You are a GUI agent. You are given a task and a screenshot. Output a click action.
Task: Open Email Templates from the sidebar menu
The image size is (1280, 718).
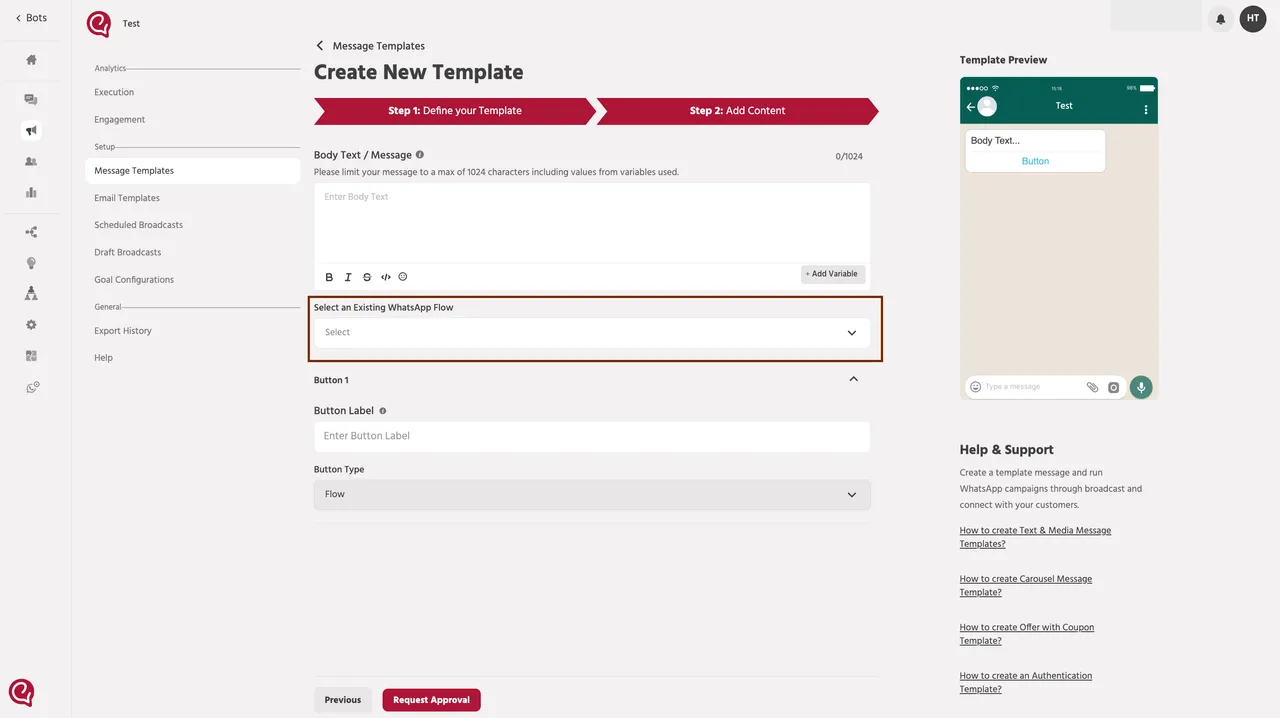click(126, 197)
